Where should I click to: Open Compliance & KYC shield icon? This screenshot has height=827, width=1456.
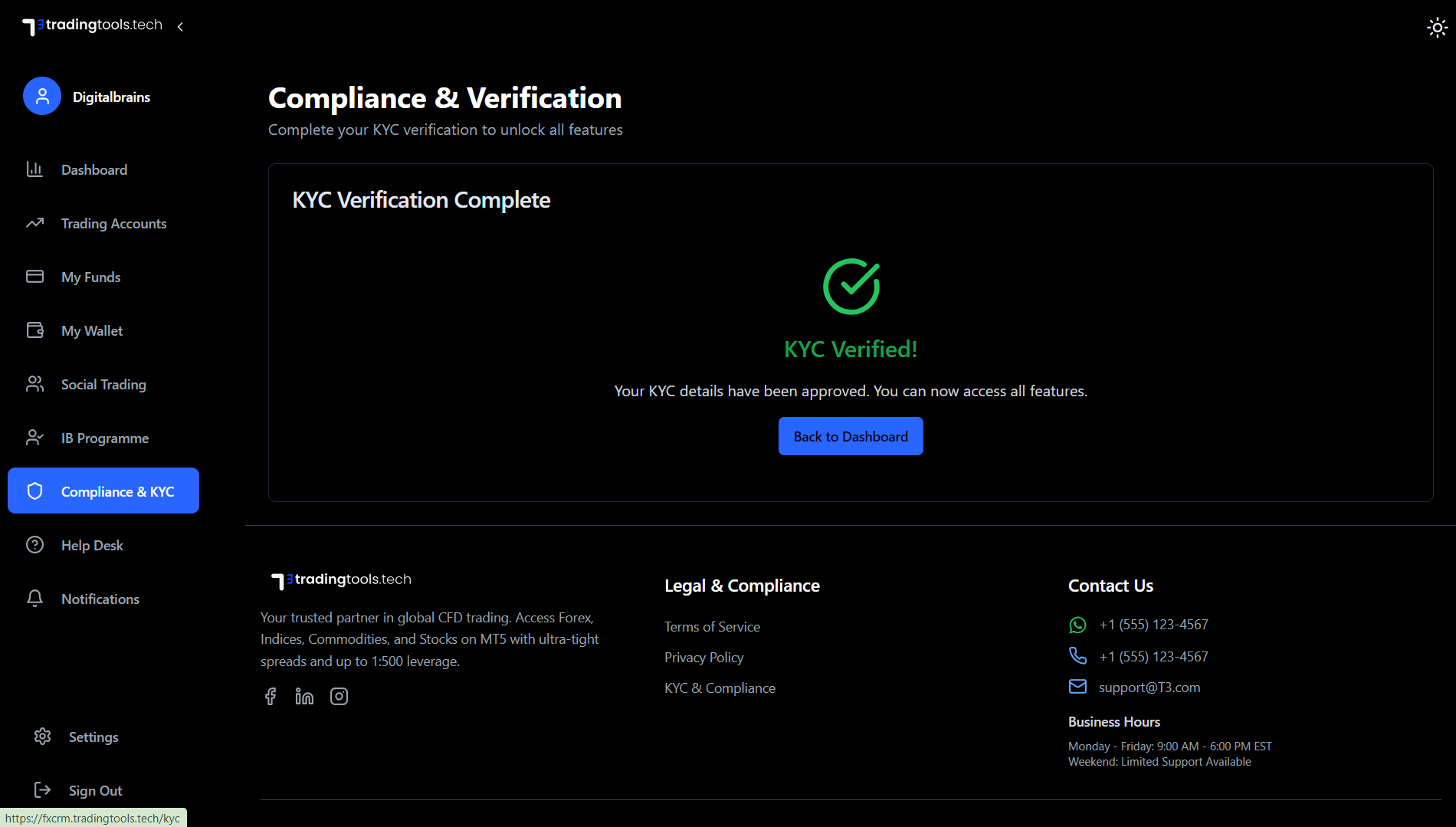(35, 491)
